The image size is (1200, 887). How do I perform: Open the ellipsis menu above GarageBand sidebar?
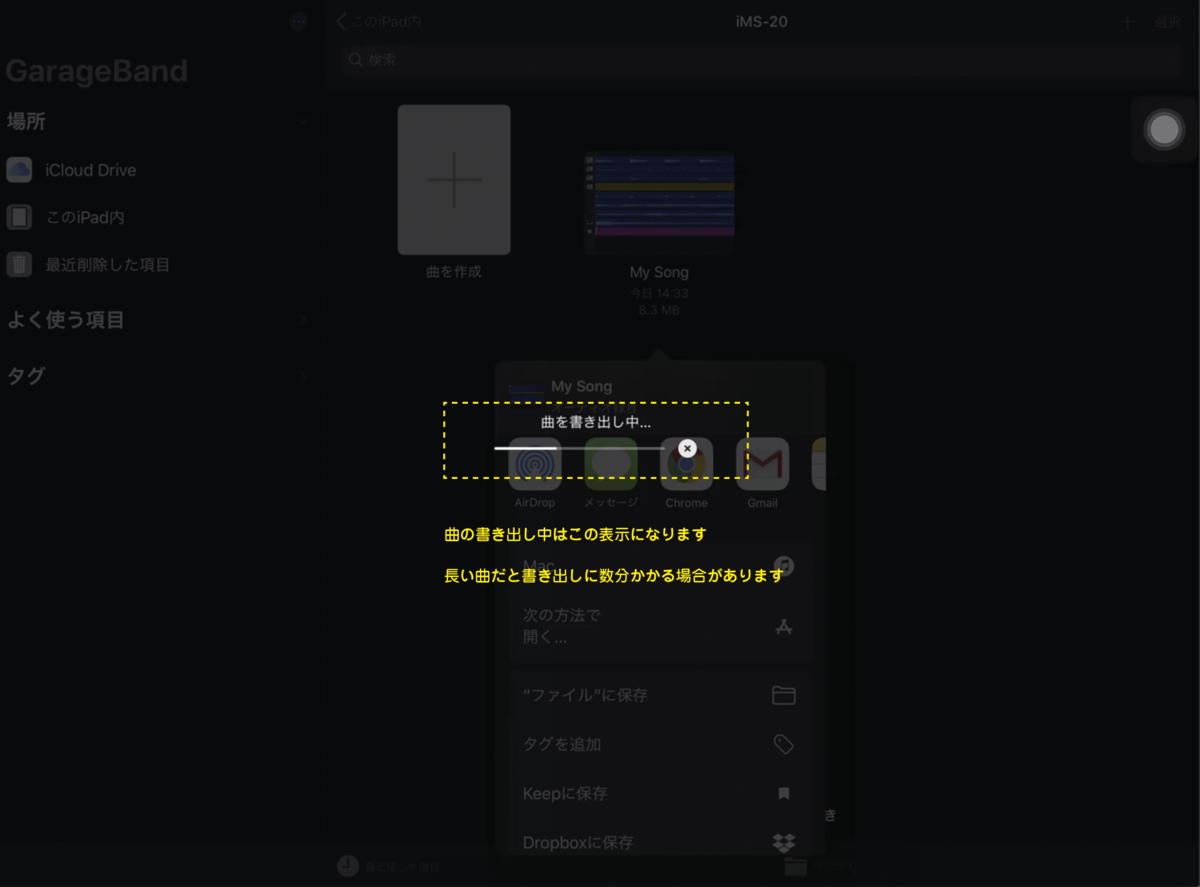[x=298, y=22]
